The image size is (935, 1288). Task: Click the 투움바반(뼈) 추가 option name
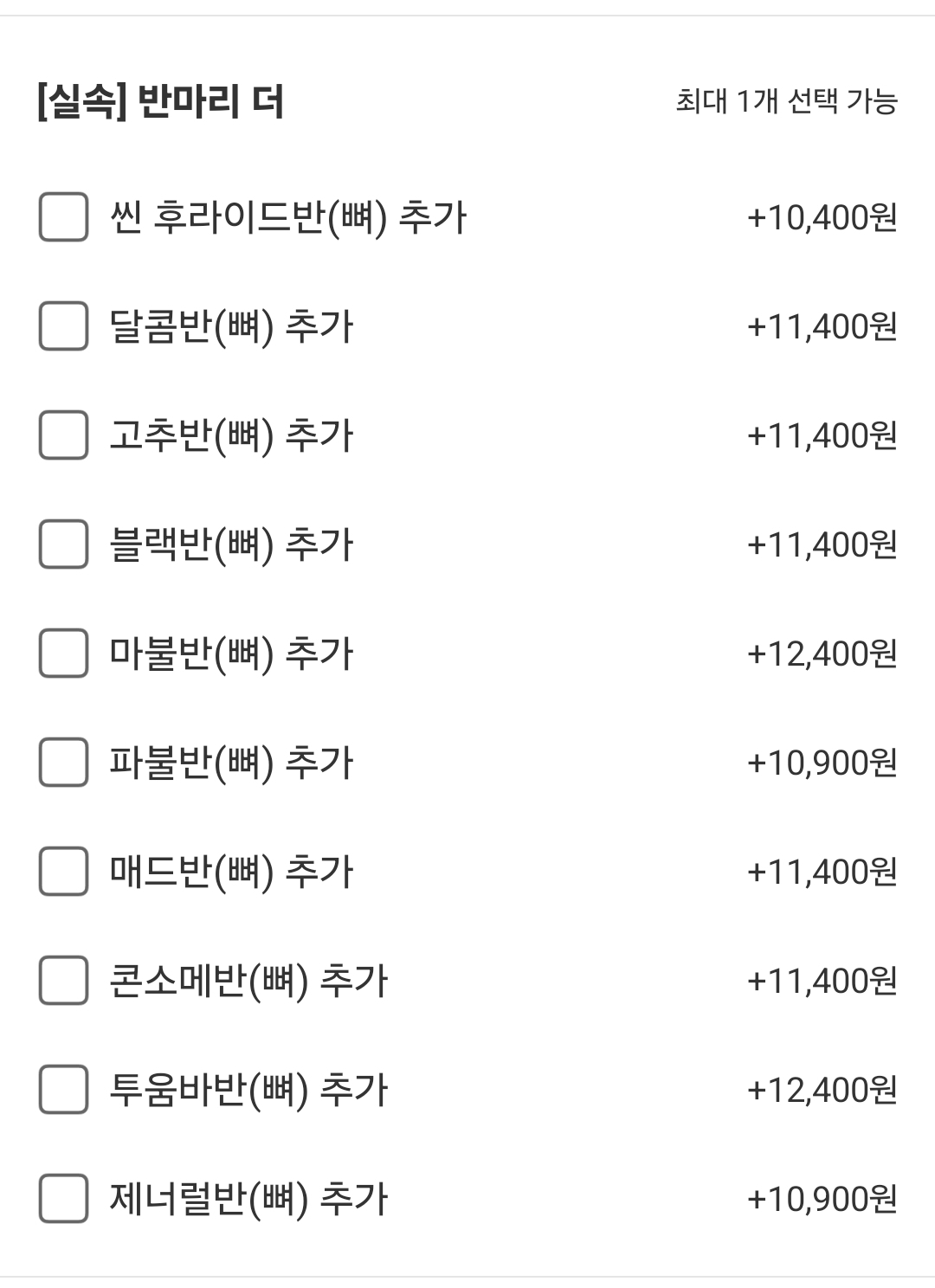pyautogui.click(x=248, y=1090)
